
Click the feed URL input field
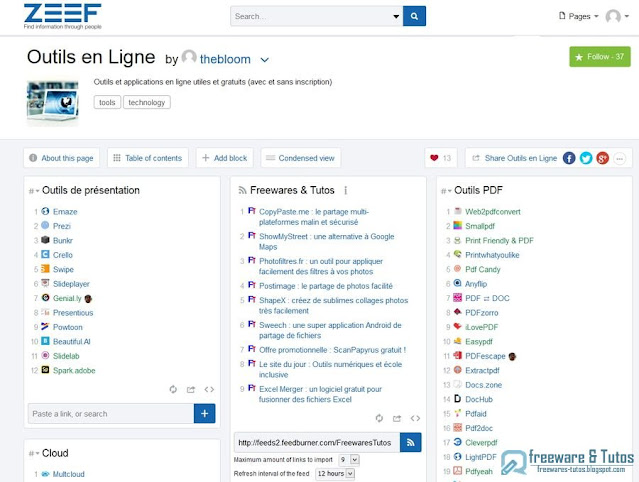[x=317, y=442]
